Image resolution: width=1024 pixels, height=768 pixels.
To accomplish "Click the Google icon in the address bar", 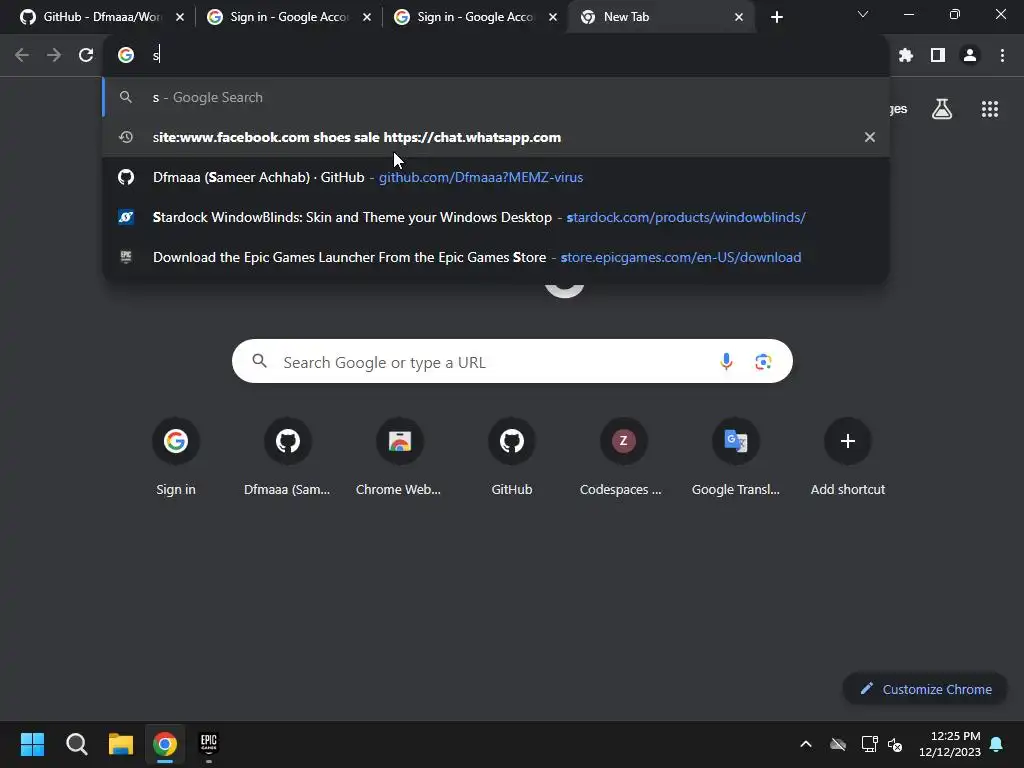I will [126, 56].
